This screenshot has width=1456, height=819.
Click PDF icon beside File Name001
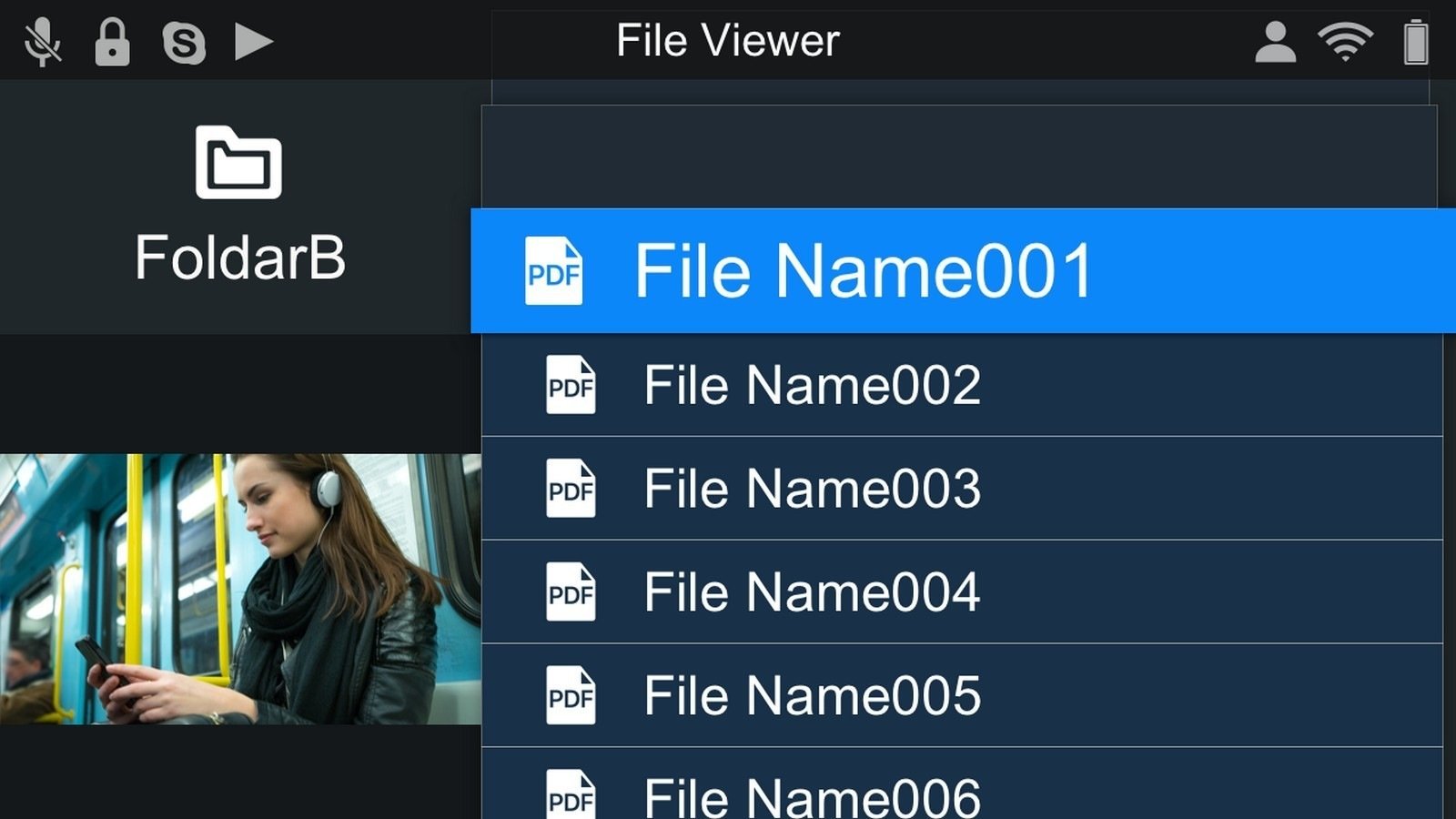(x=553, y=271)
